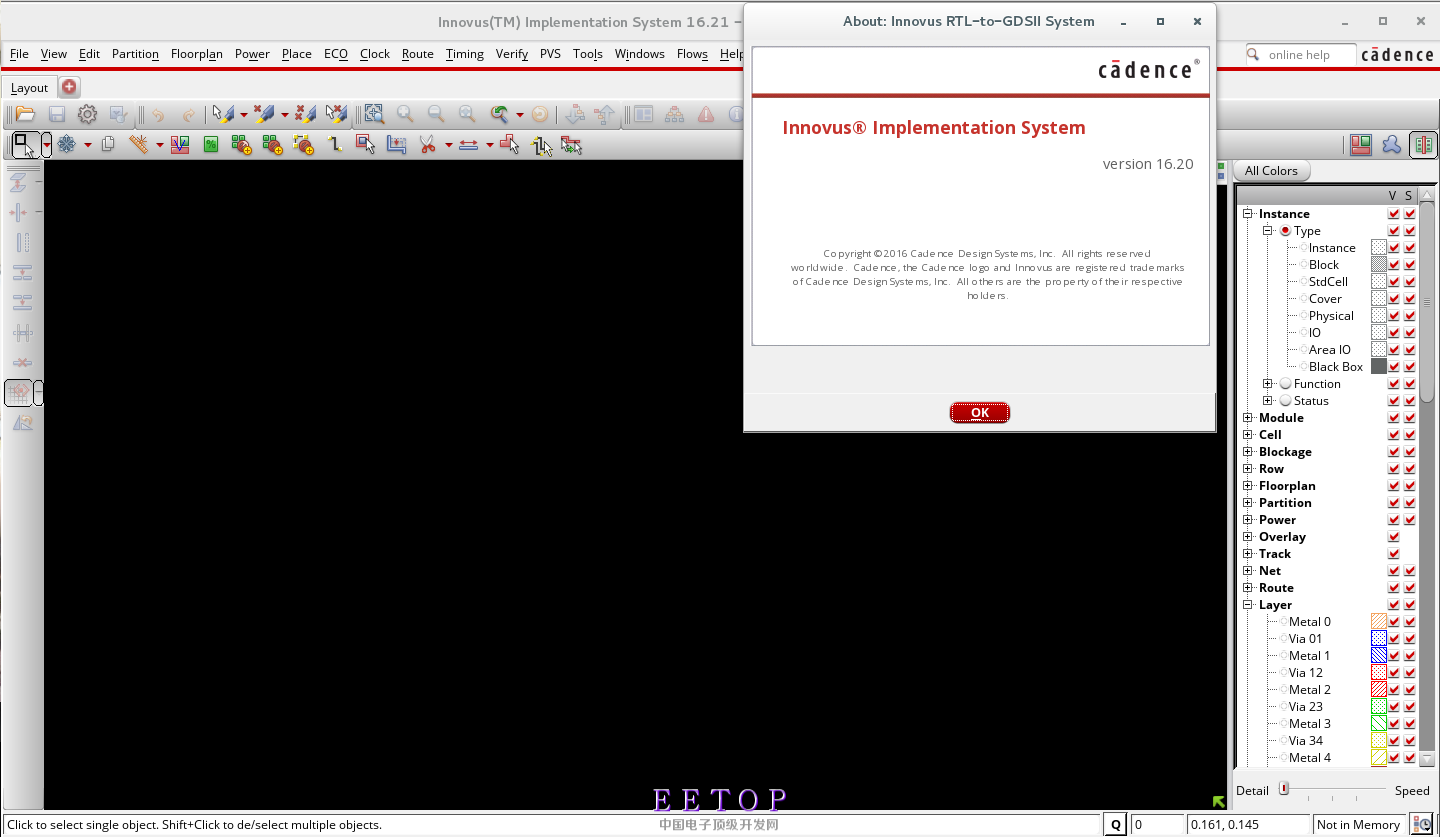Expand the Power tree node
The image size is (1440, 837).
click(x=1248, y=520)
